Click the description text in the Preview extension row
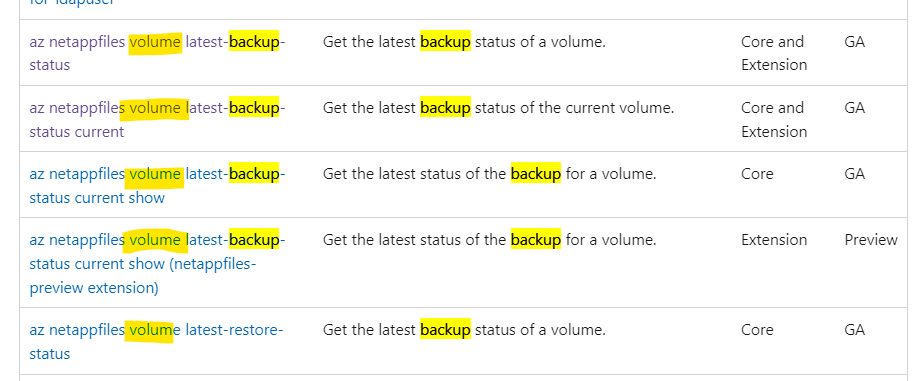The height and width of the screenshot is (381, 916). coord(490,240)
